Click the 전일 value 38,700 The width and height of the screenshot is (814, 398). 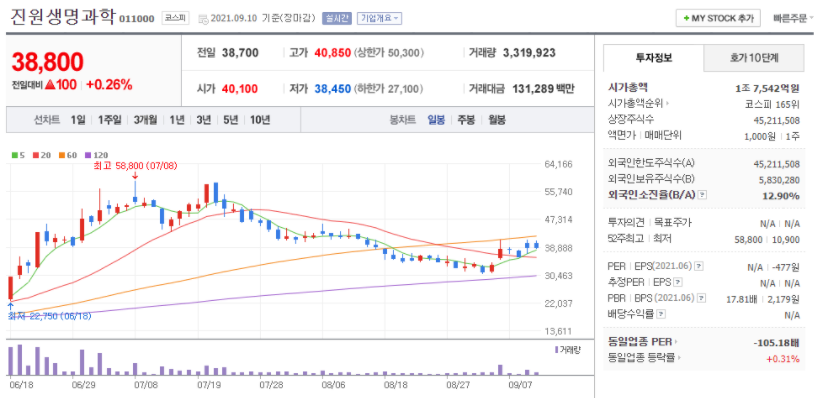pos(240,52)
